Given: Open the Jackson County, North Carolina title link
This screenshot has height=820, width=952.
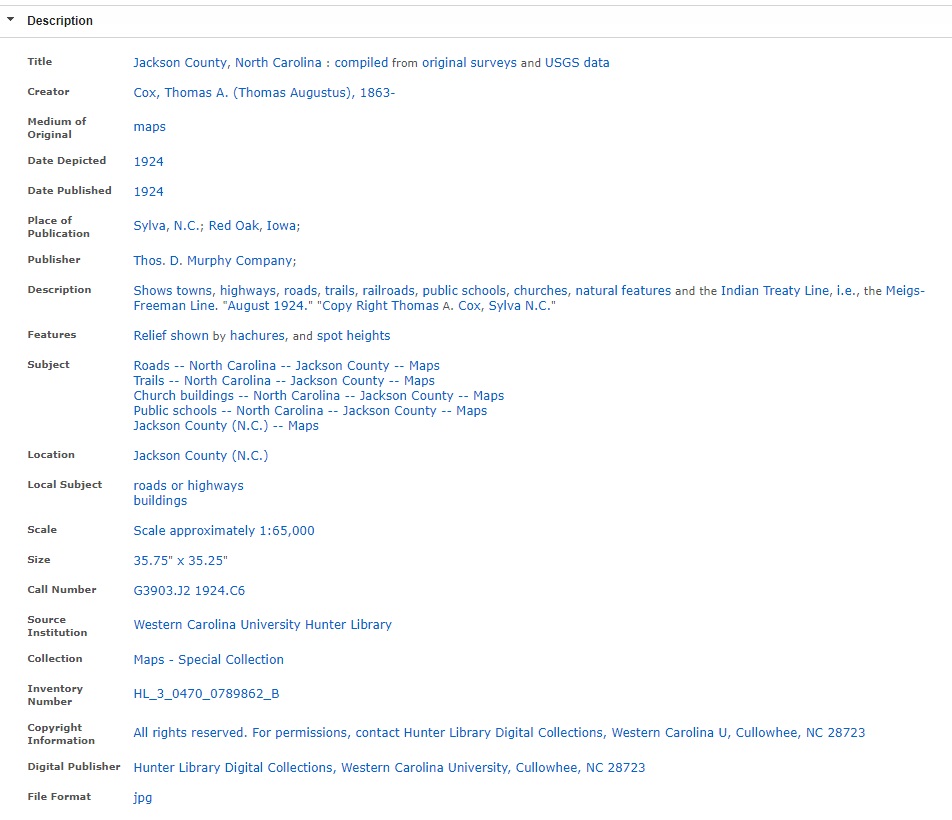Looking at the screenshot, I should pyautogui.click(x=227, y=62).
